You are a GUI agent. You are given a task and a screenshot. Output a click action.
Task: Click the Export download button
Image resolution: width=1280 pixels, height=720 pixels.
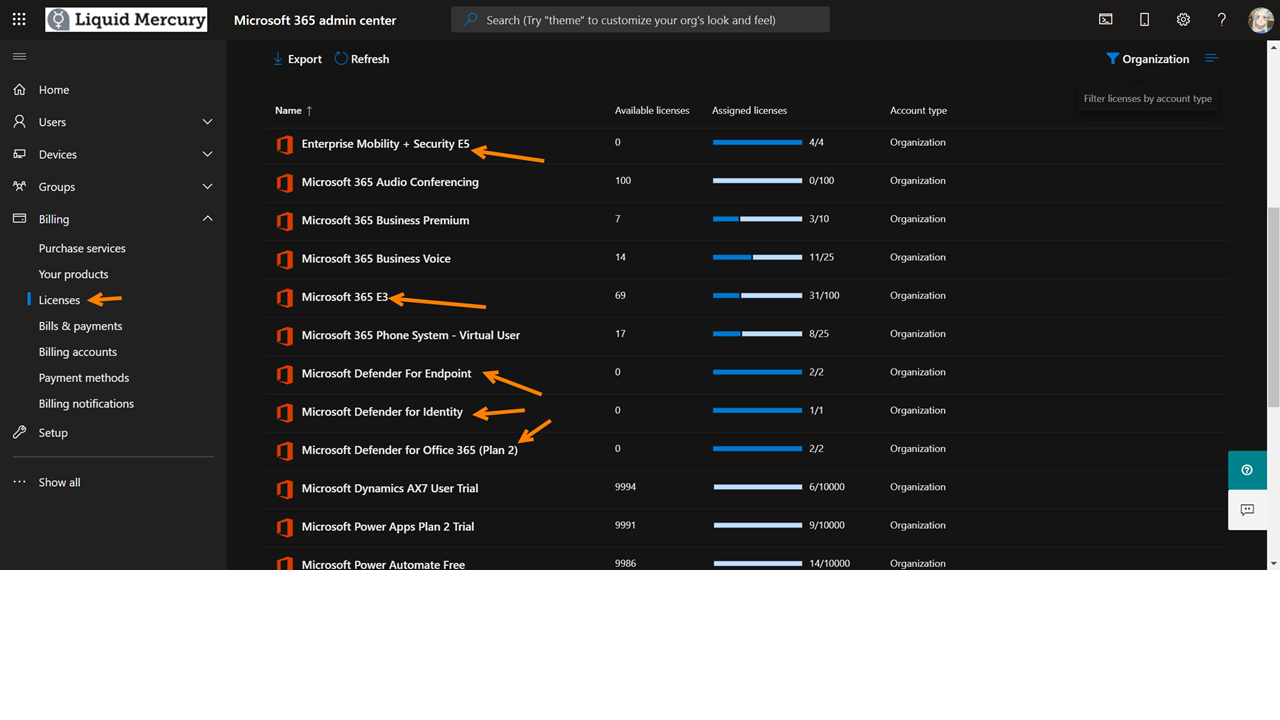(x=297, y=59)
